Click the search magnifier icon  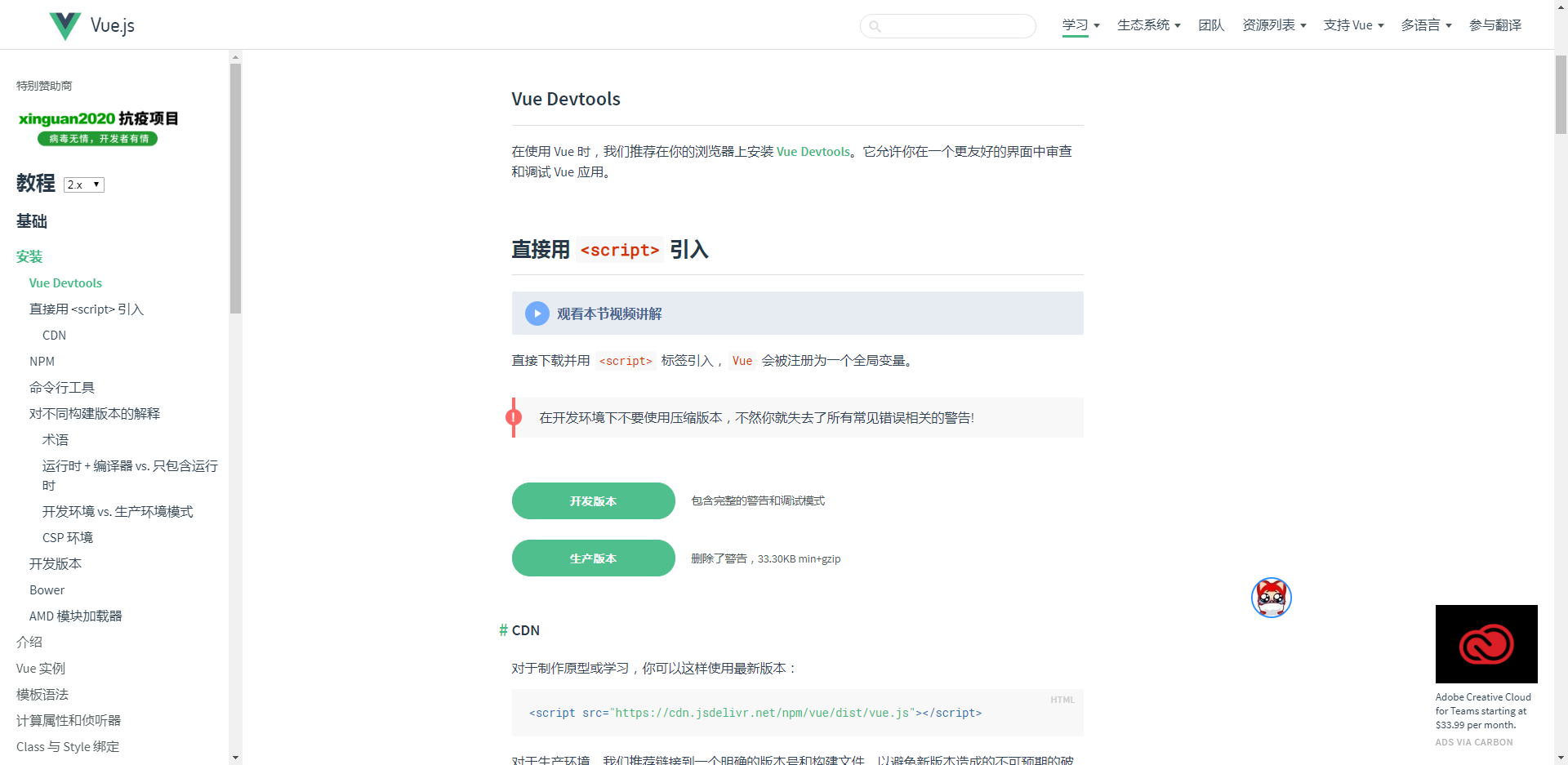coord(875,26)
